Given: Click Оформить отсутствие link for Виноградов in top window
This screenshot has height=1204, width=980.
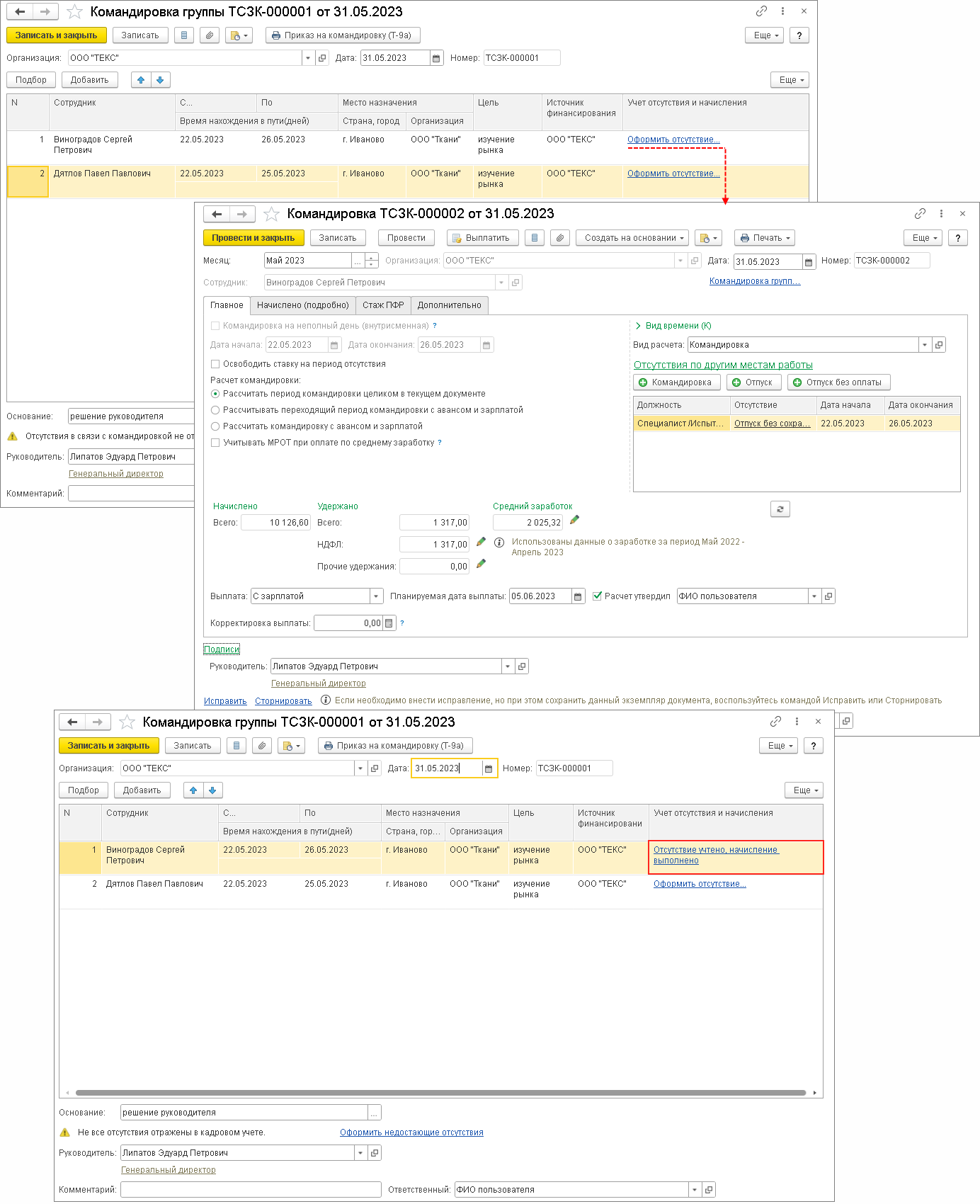Looking at the screenshot, I should (x=673, y=140).
